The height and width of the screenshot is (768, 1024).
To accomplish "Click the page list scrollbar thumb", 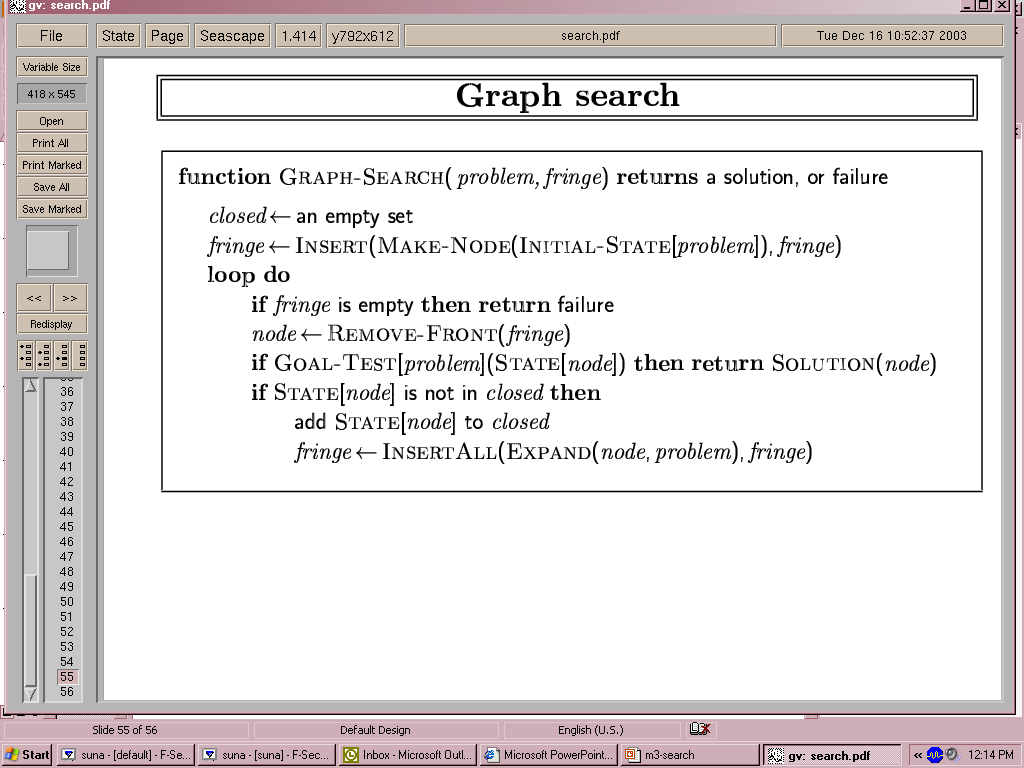I will tap(30, 630).
